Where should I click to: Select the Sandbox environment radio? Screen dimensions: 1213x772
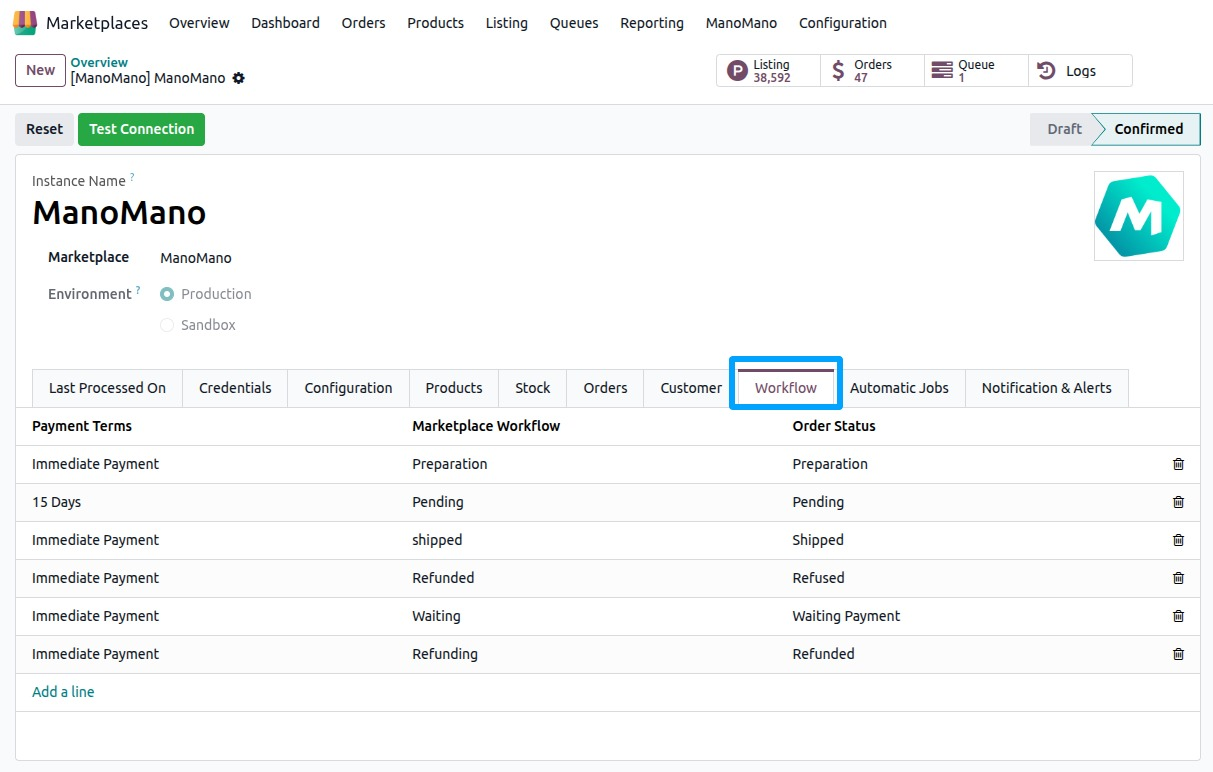[x=167, y=325]
